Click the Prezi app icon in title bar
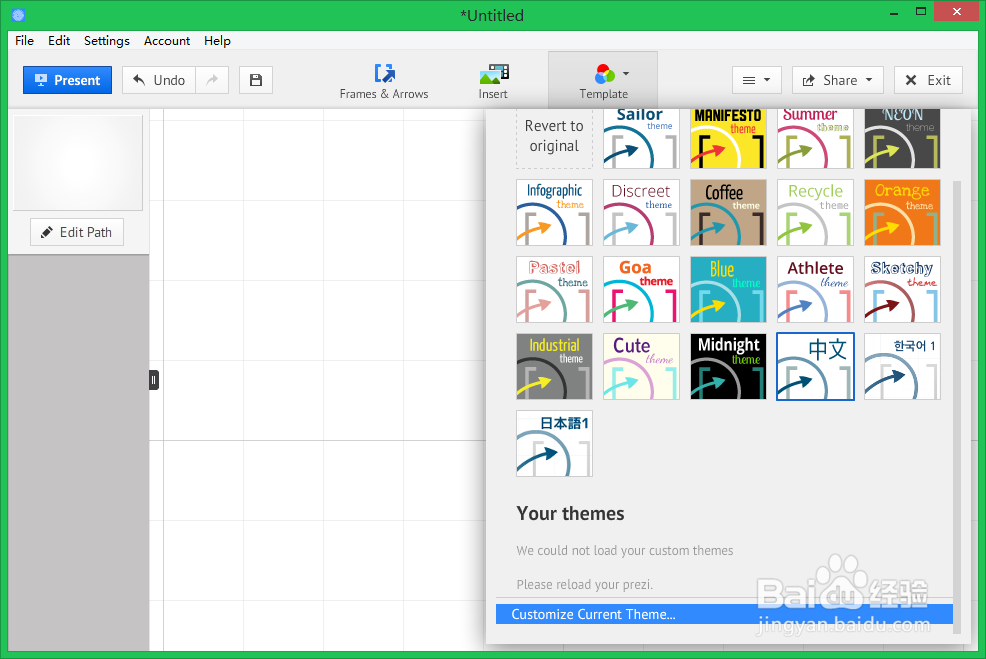This screenshot has height=659, width=986. [x=18, y=14]
